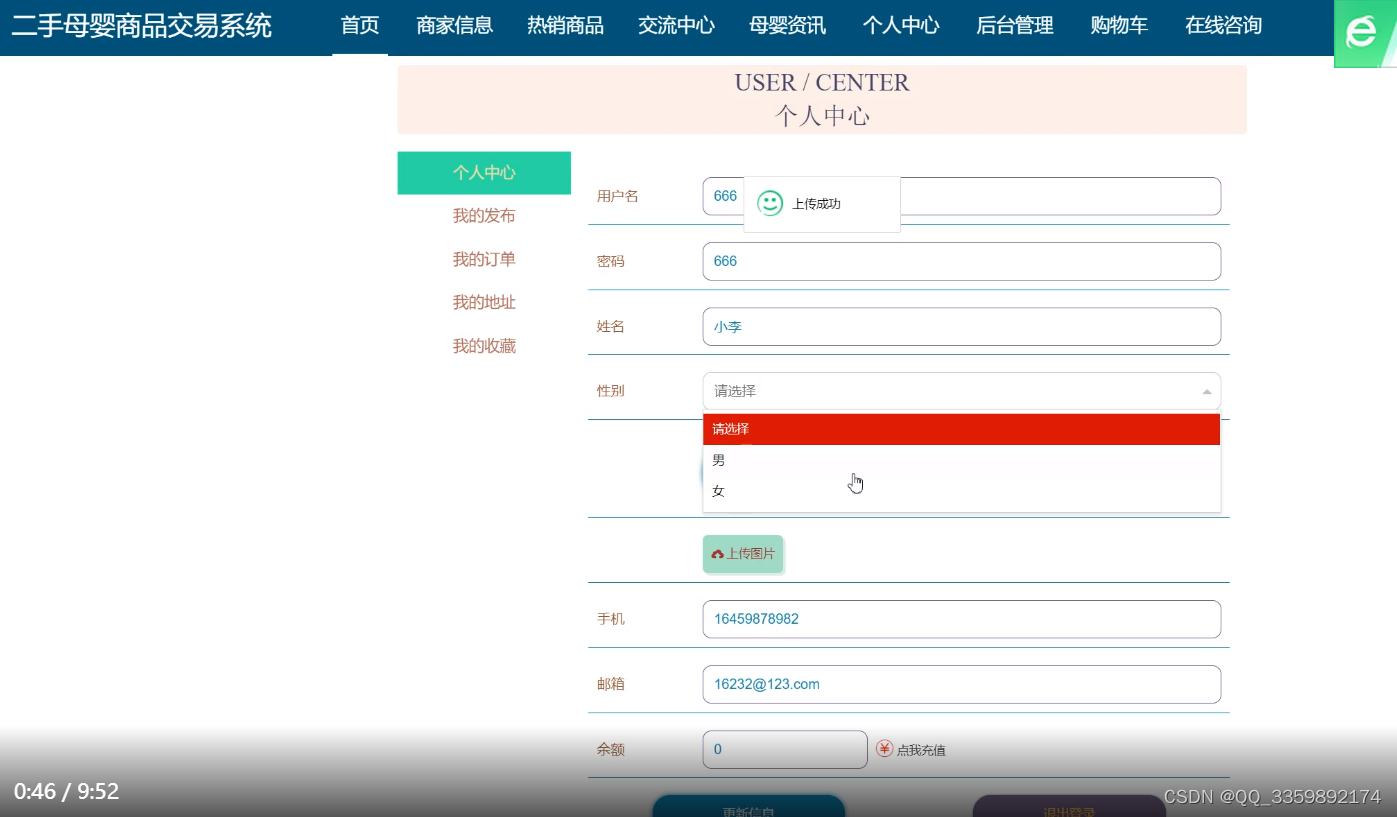Click the upload cloud icon

tap(717, 554)
